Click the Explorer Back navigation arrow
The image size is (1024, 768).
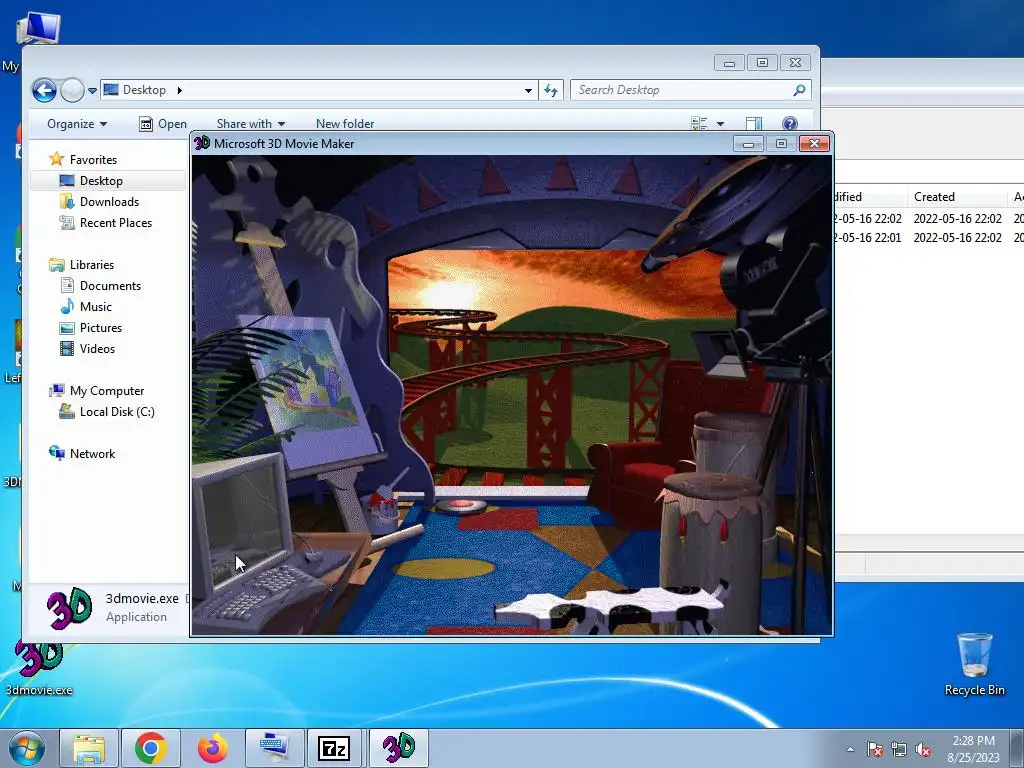(44, 90)
